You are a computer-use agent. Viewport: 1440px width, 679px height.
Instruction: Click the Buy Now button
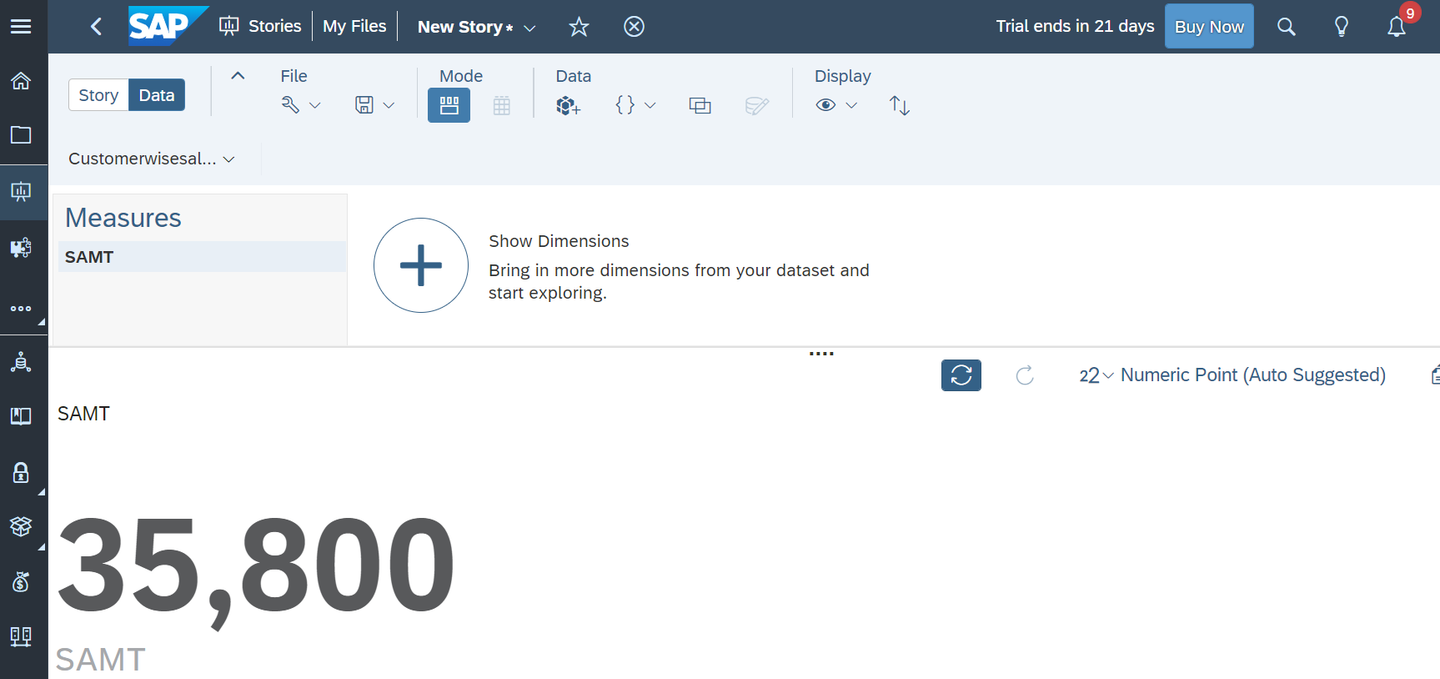(1209, 27)
